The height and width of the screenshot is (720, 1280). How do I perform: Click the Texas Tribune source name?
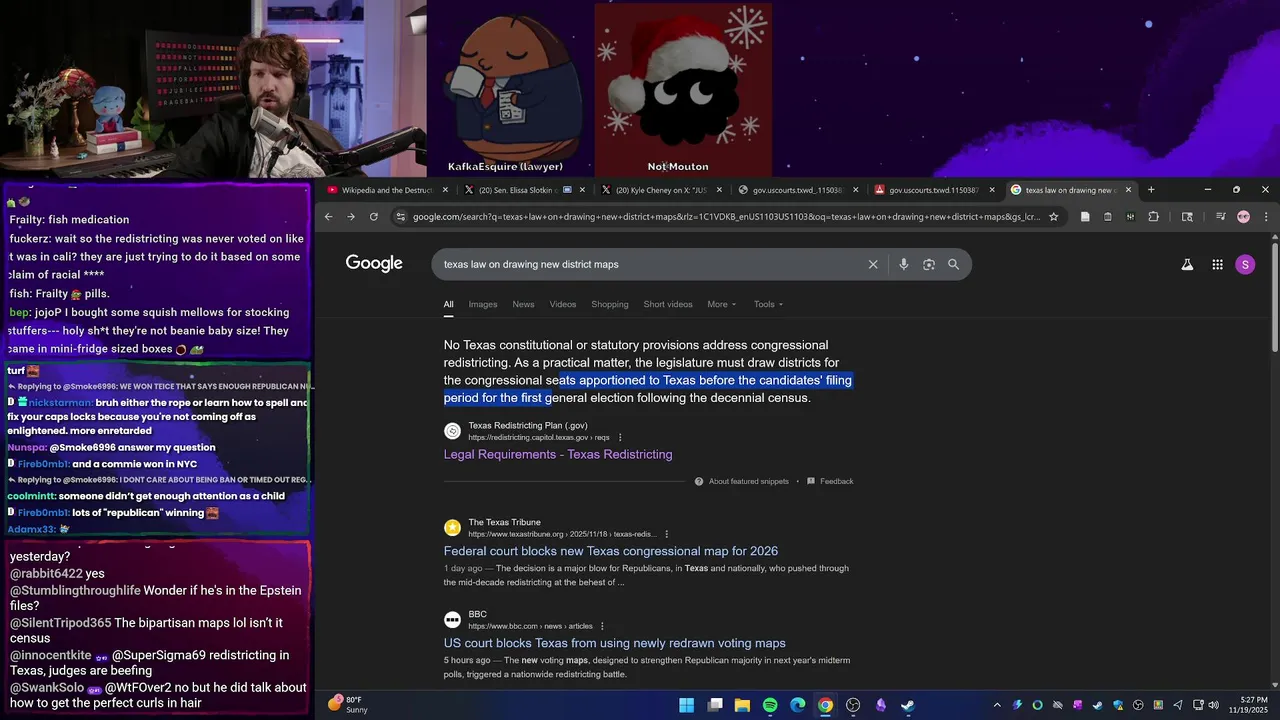505,522
